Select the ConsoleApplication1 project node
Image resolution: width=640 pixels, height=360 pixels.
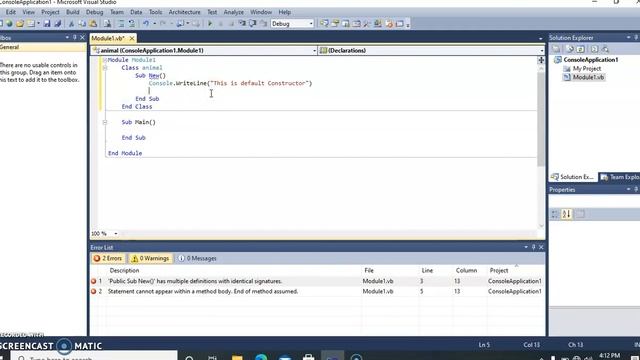590,60
